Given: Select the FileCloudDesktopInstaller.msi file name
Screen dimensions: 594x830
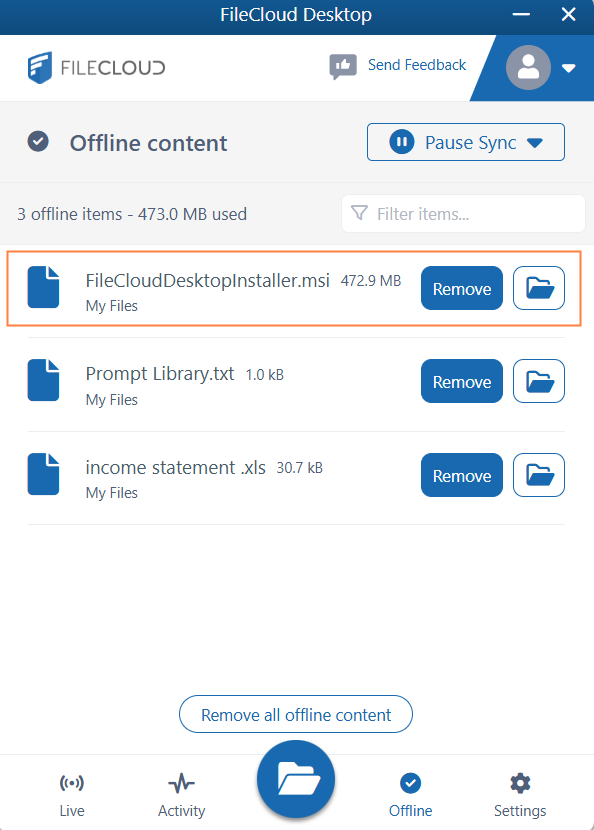Looking at the screenshot, I should [208, 280].
